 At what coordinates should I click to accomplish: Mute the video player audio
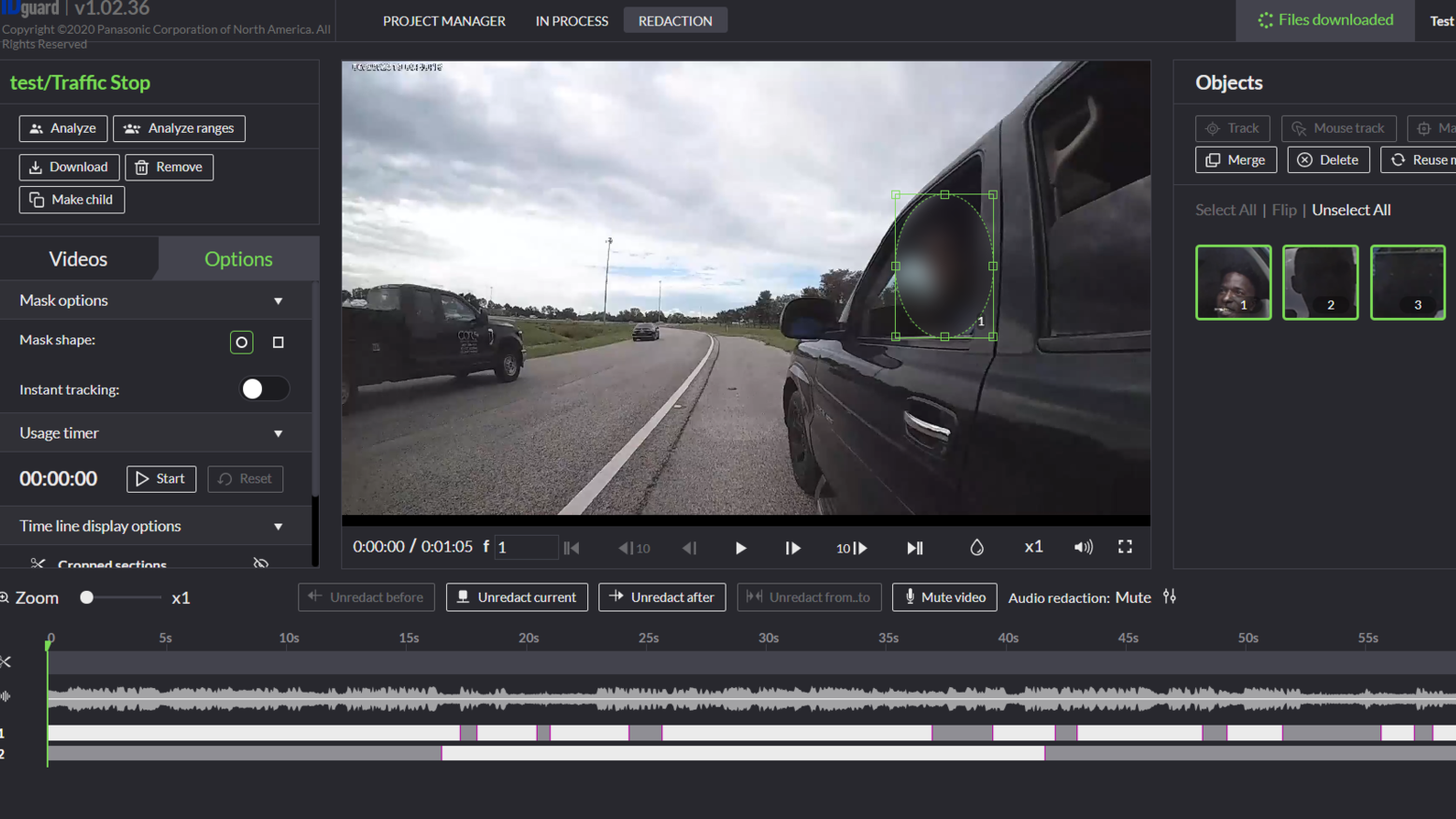(1083, 547)
